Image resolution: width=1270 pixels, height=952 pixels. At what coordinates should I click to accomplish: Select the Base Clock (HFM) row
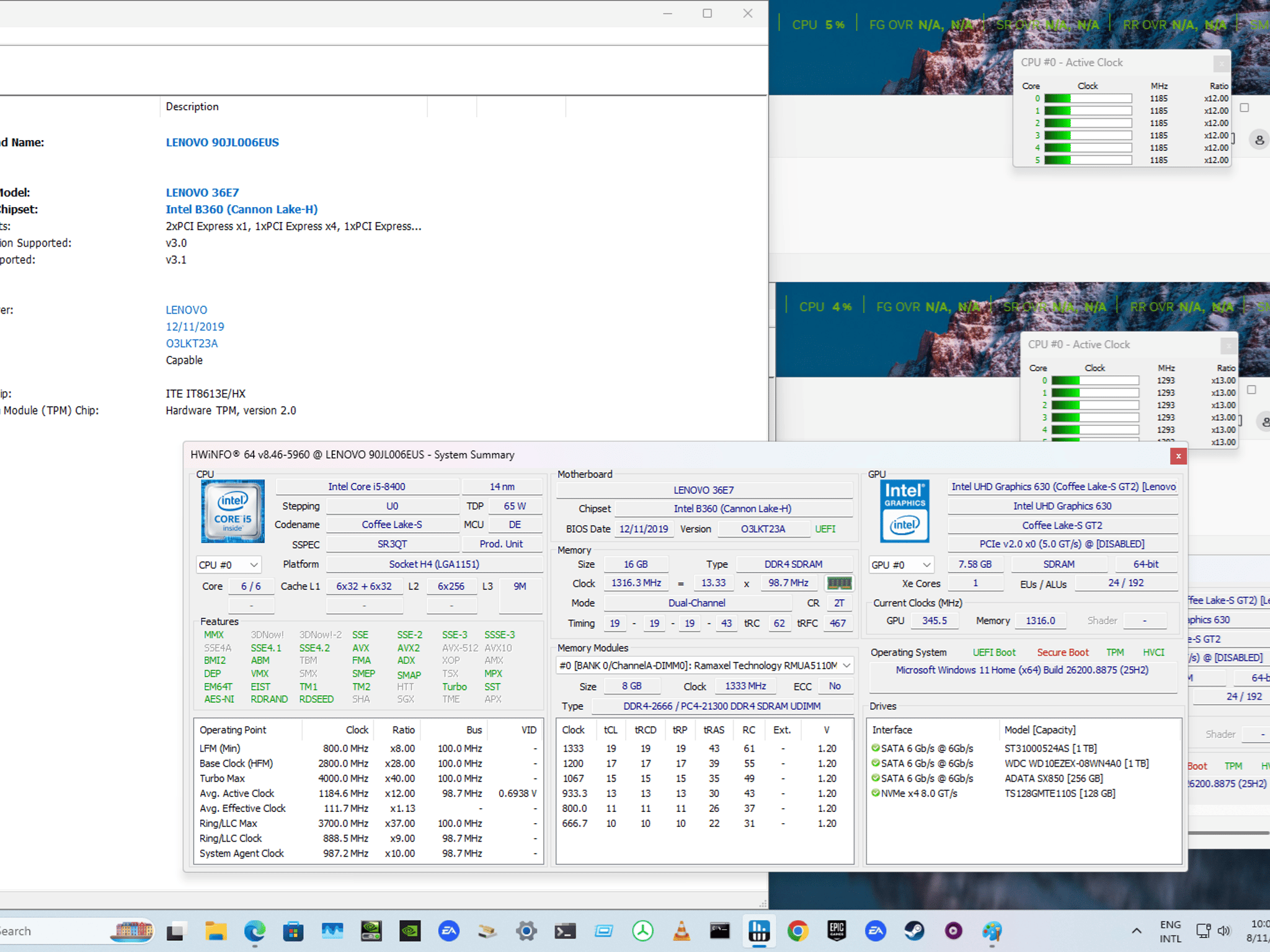[x=368, y=764]
